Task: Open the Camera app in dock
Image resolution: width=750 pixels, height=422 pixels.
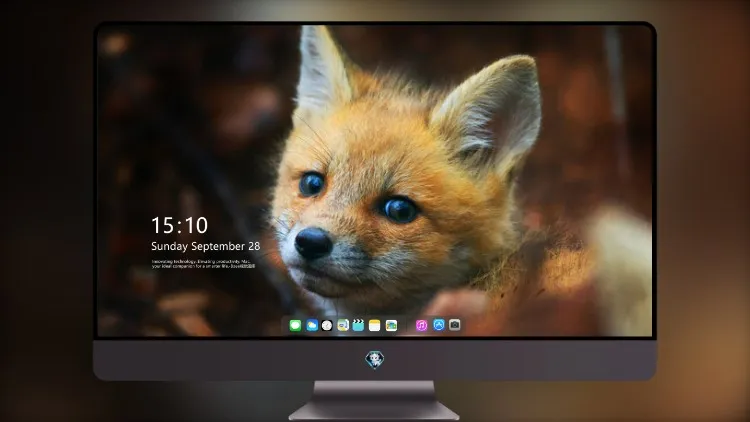Action: point(455,325)
